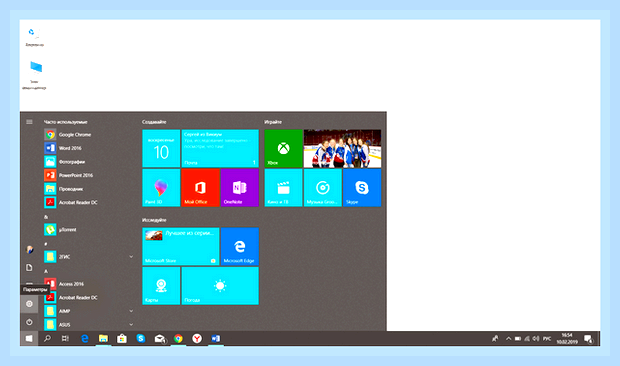Launch PowerPoint 2016 from the app list
Viewport: 620px width, 366px height.
click(x=89, y=175)
